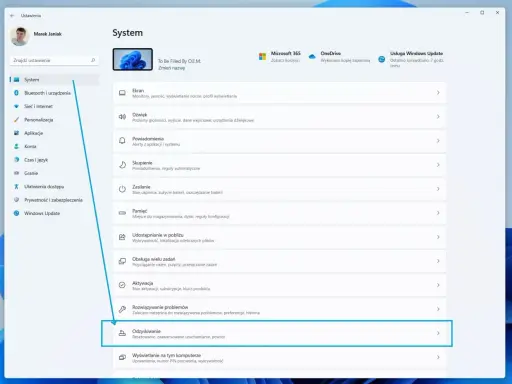Viewport: 512px width, 384px height.
Task: Click the Dźwięk speaker icon
Action: 122,117
